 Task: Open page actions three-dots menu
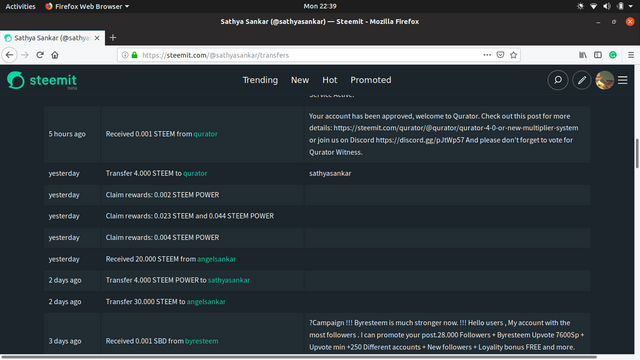tap(487, 55)
